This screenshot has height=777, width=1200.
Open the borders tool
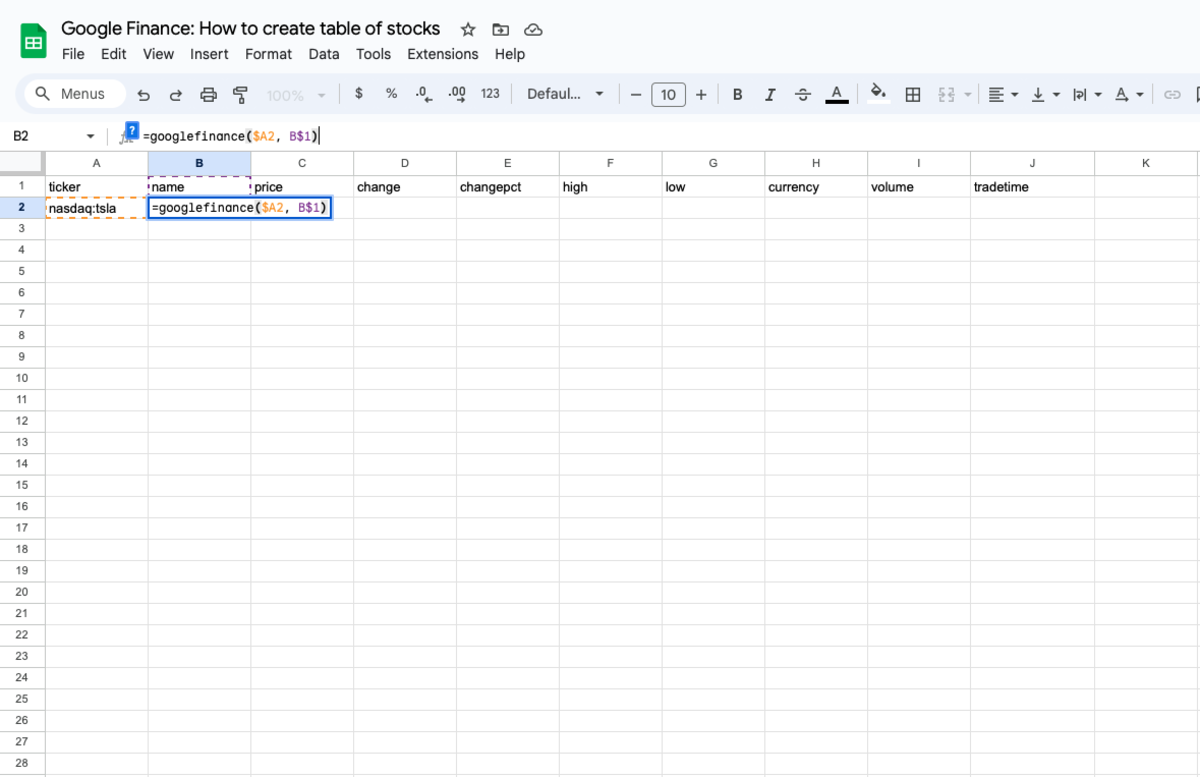pyautogui.click(x=912, y=94)
